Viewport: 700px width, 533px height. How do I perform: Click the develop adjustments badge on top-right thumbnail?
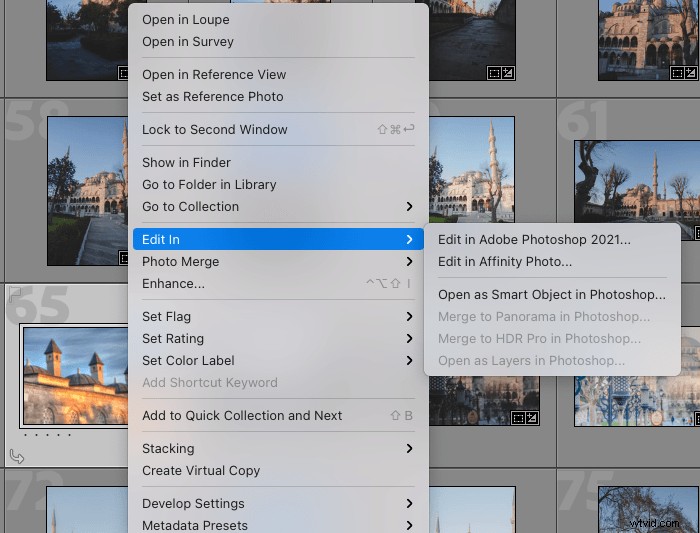coord(690,73)
